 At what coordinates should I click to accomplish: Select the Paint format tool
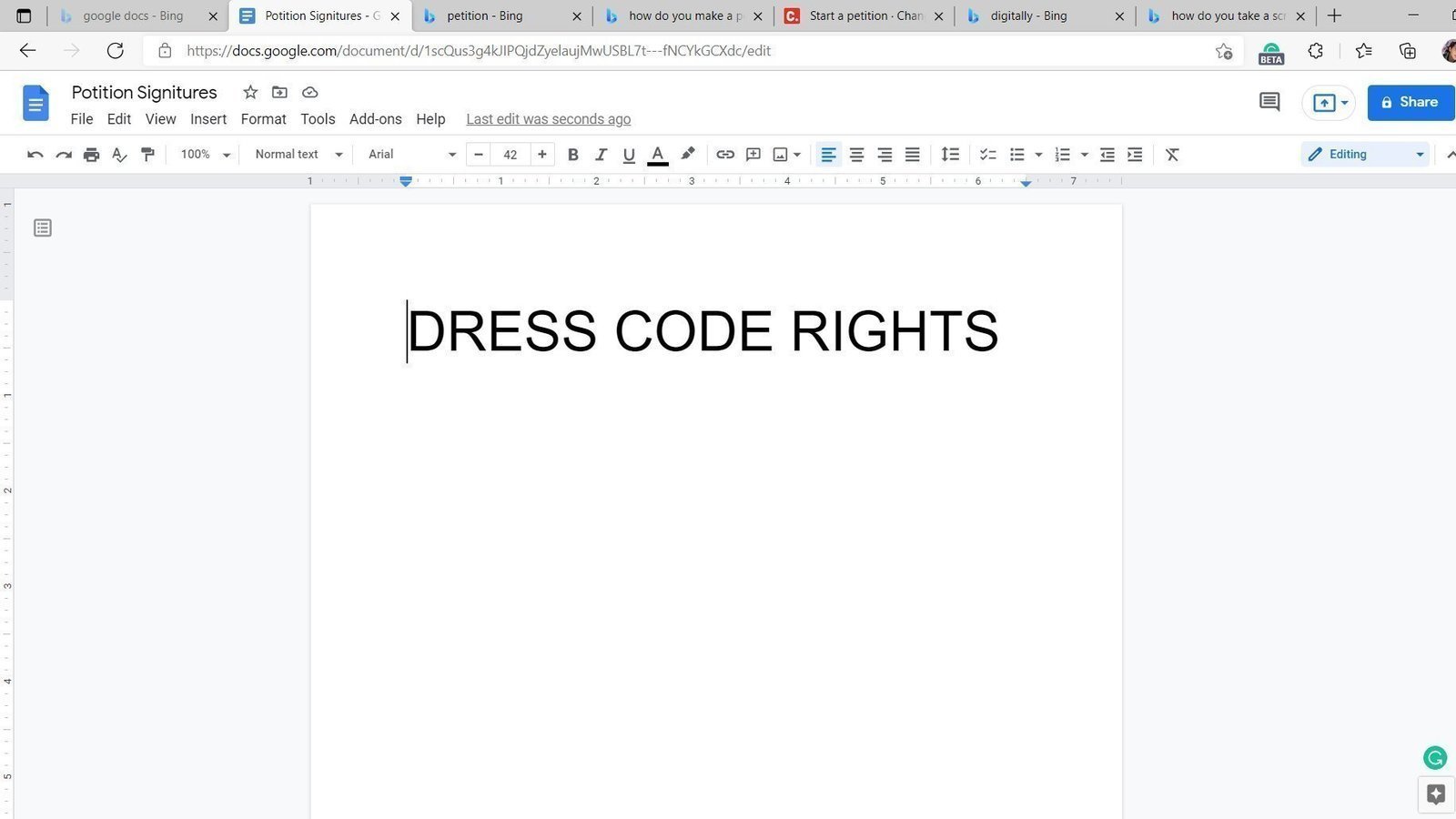[147, 154]
